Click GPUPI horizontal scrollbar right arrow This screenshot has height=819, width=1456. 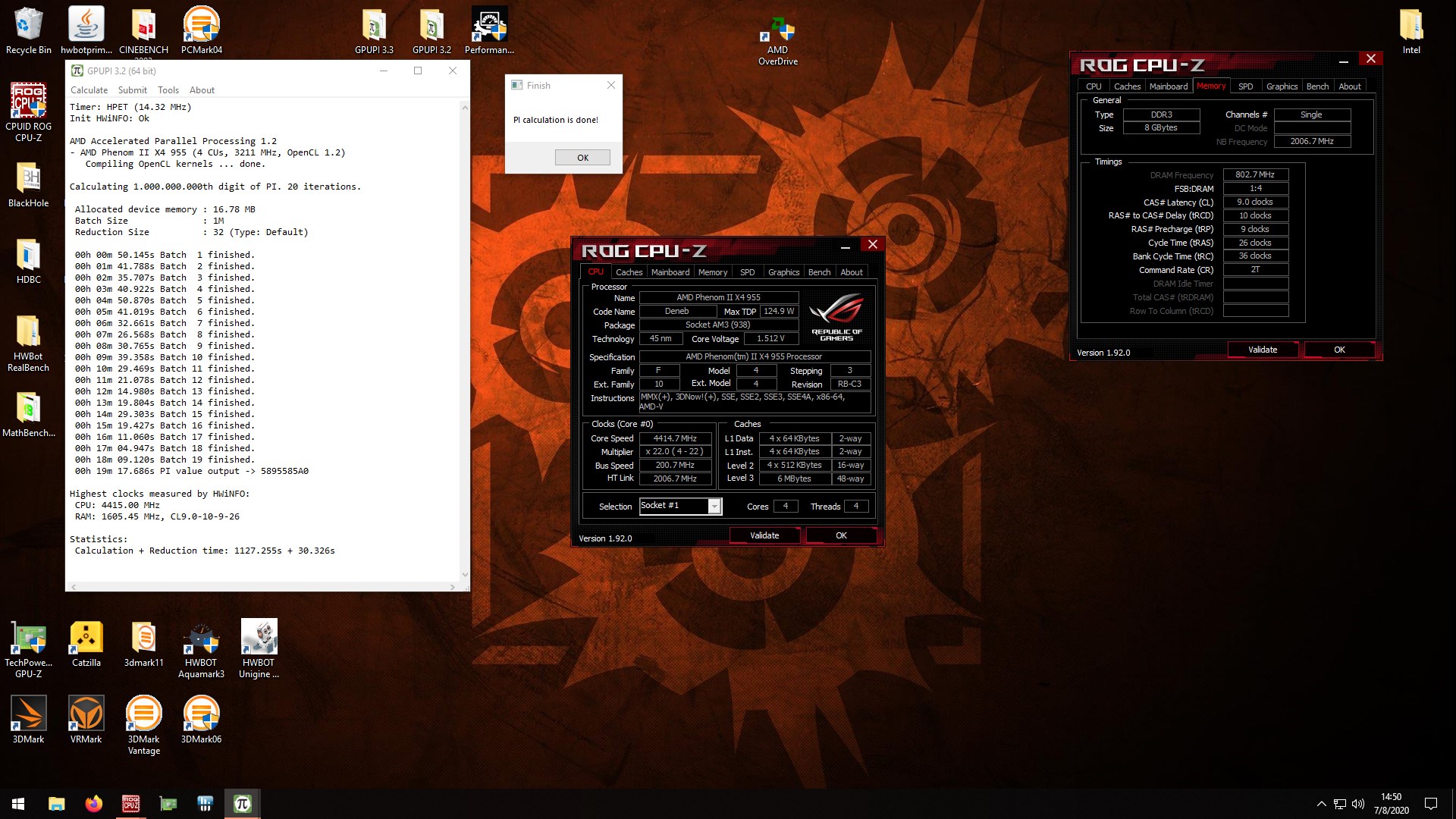point(453,587)
